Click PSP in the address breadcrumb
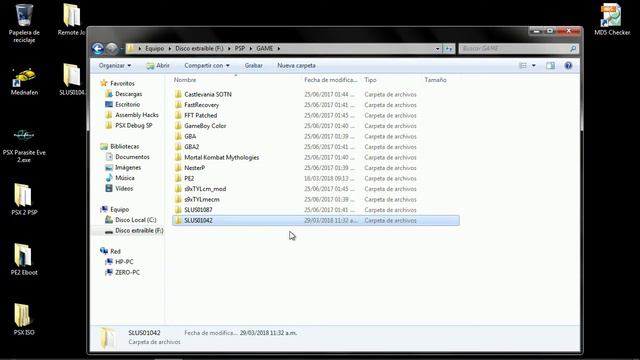Image resolution: width=640 pixels, height=360 pixels. pyautogui.click(x=240, y=49)
